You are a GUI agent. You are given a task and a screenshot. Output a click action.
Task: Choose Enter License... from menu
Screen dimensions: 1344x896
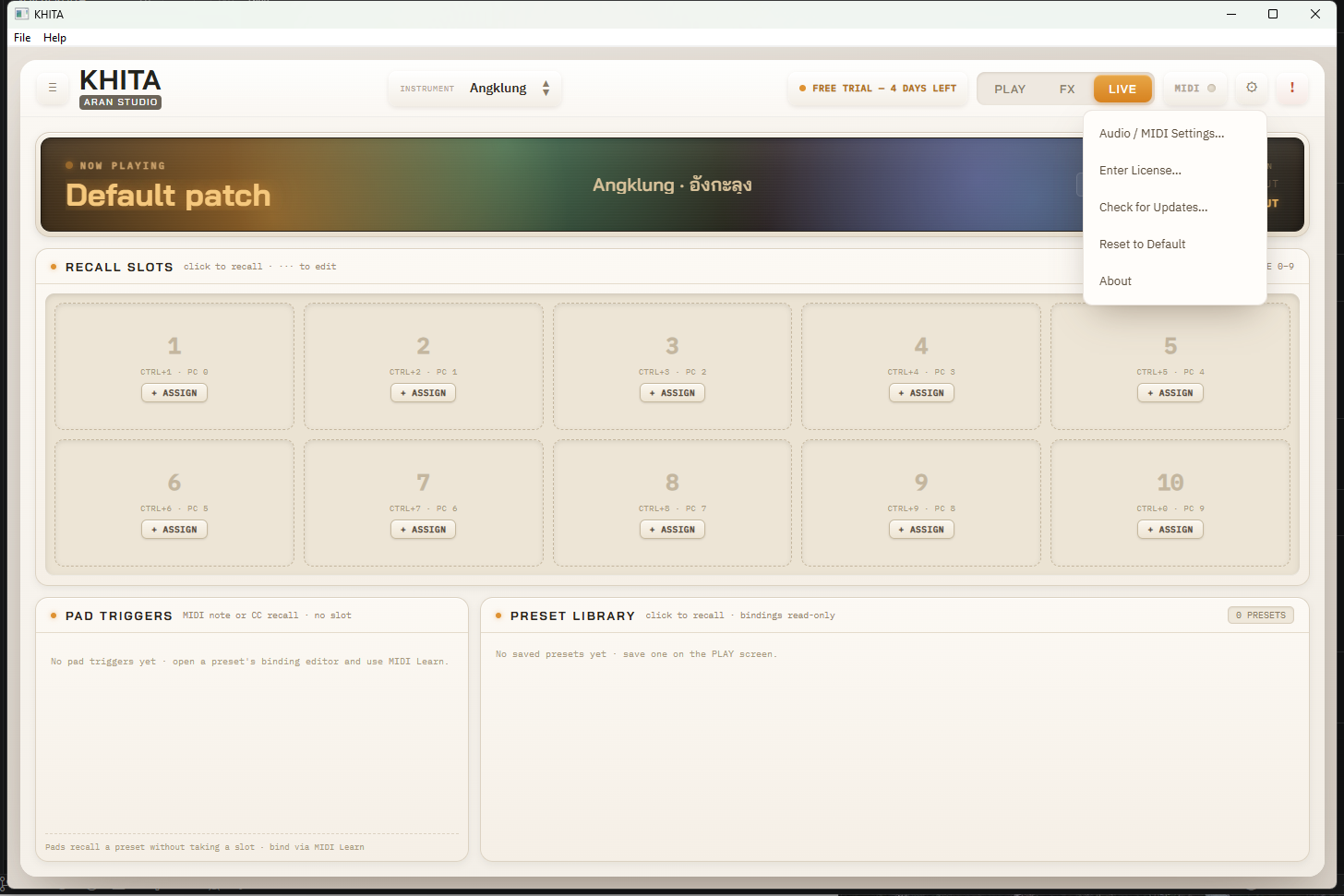(1174, 171)
